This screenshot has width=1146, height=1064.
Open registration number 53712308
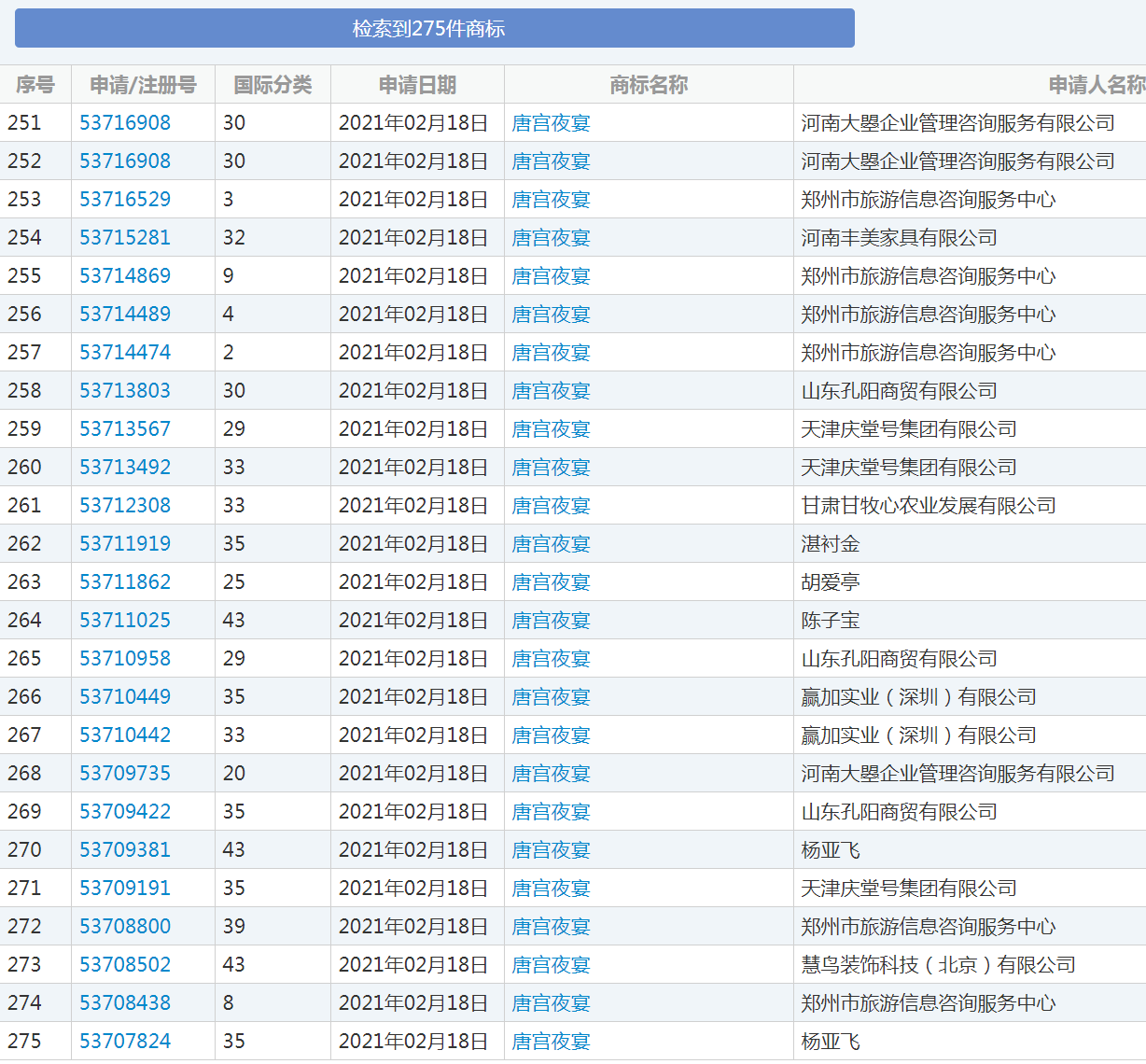(125, 505)
